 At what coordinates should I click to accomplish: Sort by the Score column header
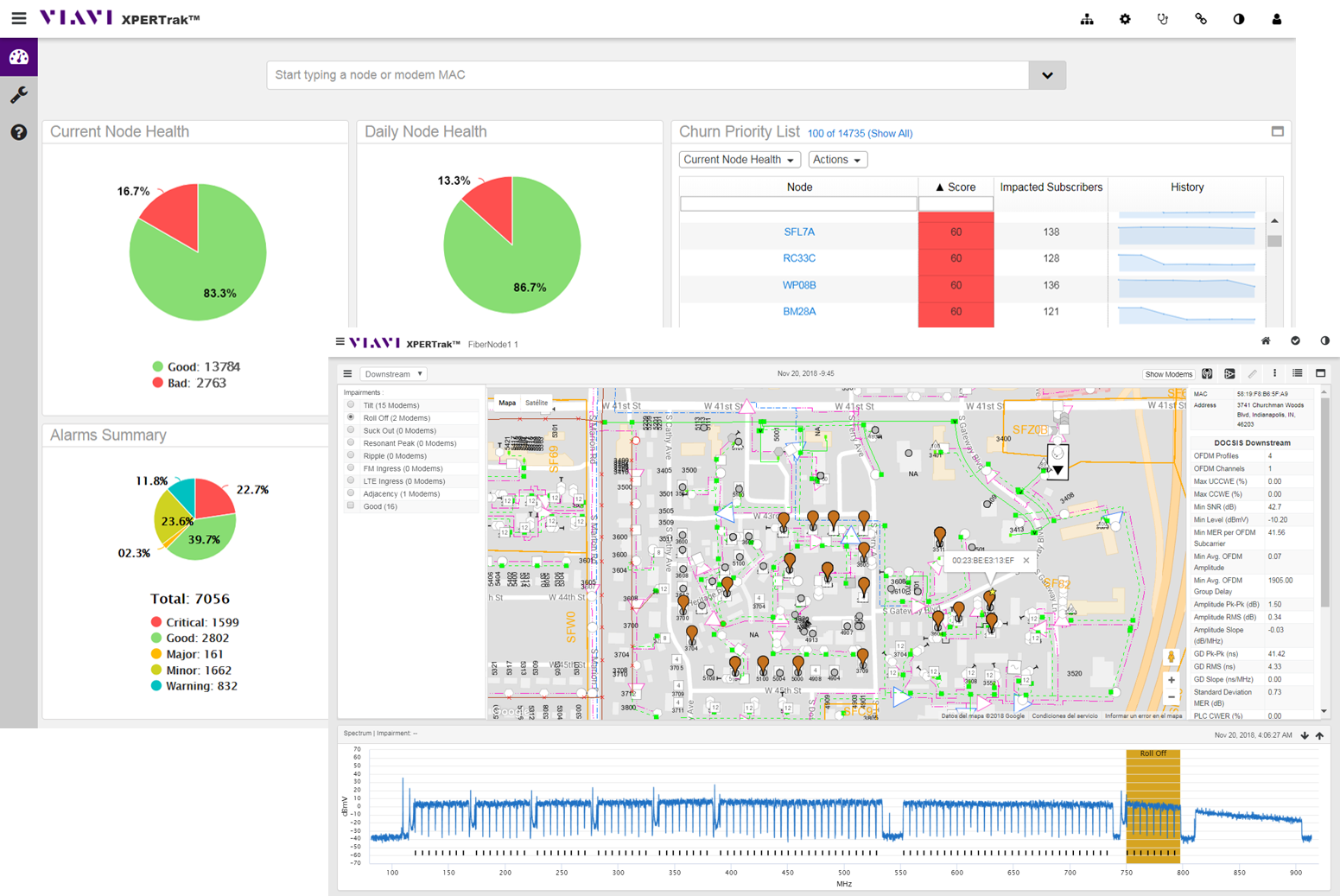click(x=956, y=187)
